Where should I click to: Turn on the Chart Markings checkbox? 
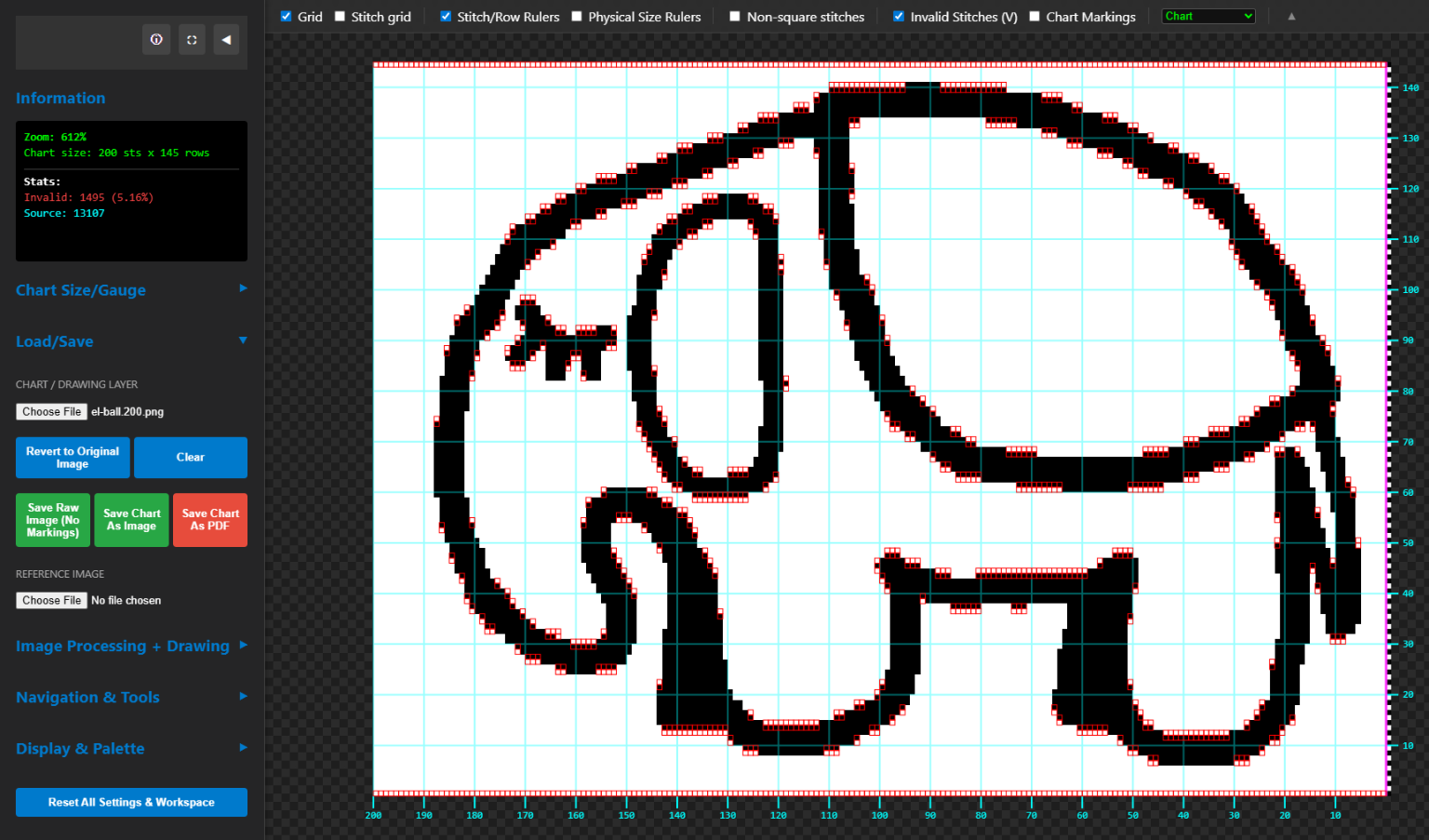(1035, 16)
